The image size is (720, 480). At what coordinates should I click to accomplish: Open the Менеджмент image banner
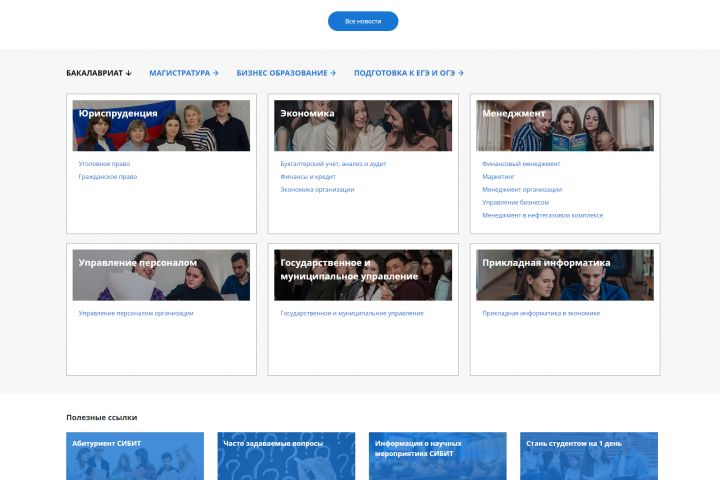[565, 125]
